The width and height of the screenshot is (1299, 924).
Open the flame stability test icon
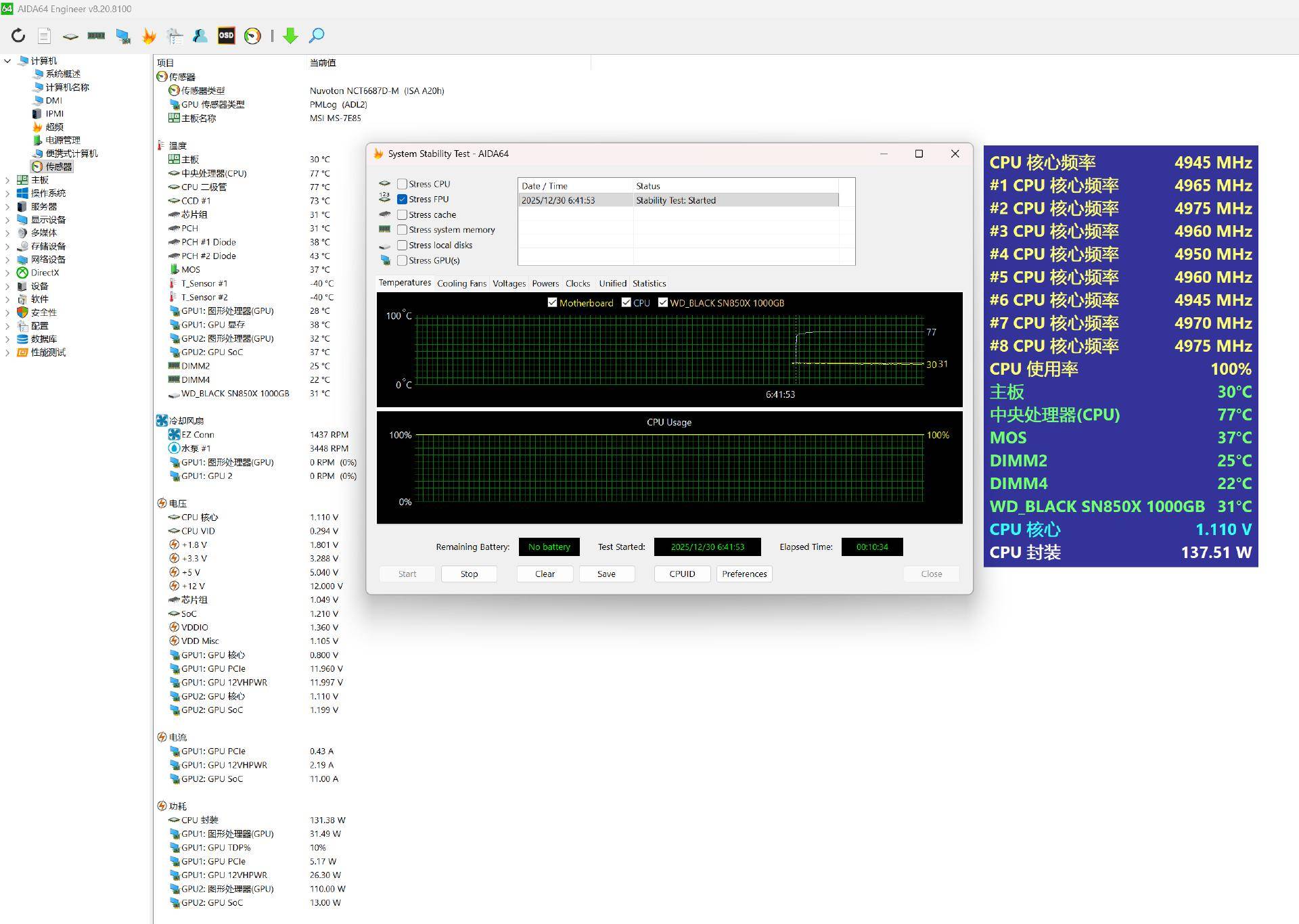pos(149,36)
